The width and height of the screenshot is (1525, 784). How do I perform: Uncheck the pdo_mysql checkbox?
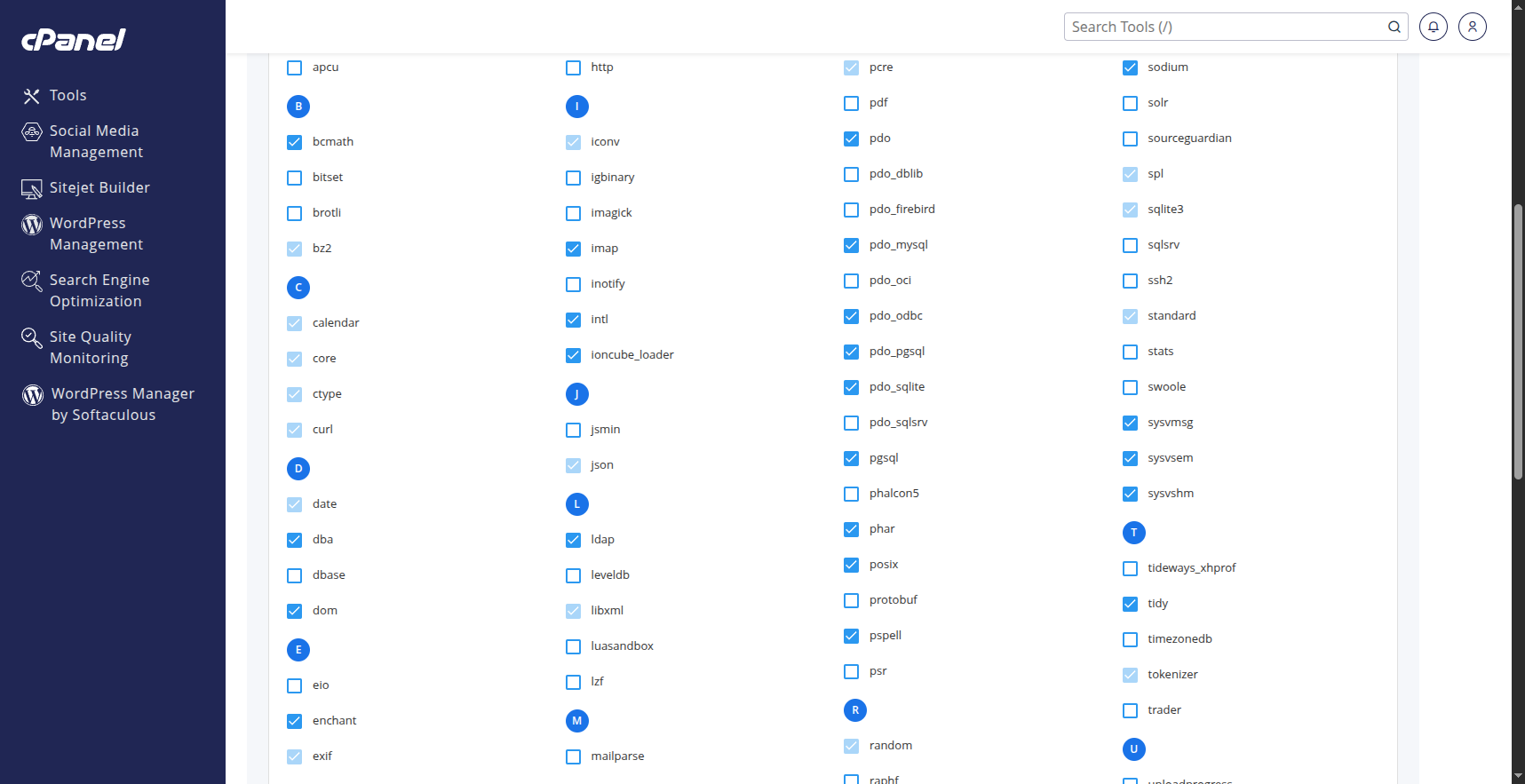[x=852, y=245]
